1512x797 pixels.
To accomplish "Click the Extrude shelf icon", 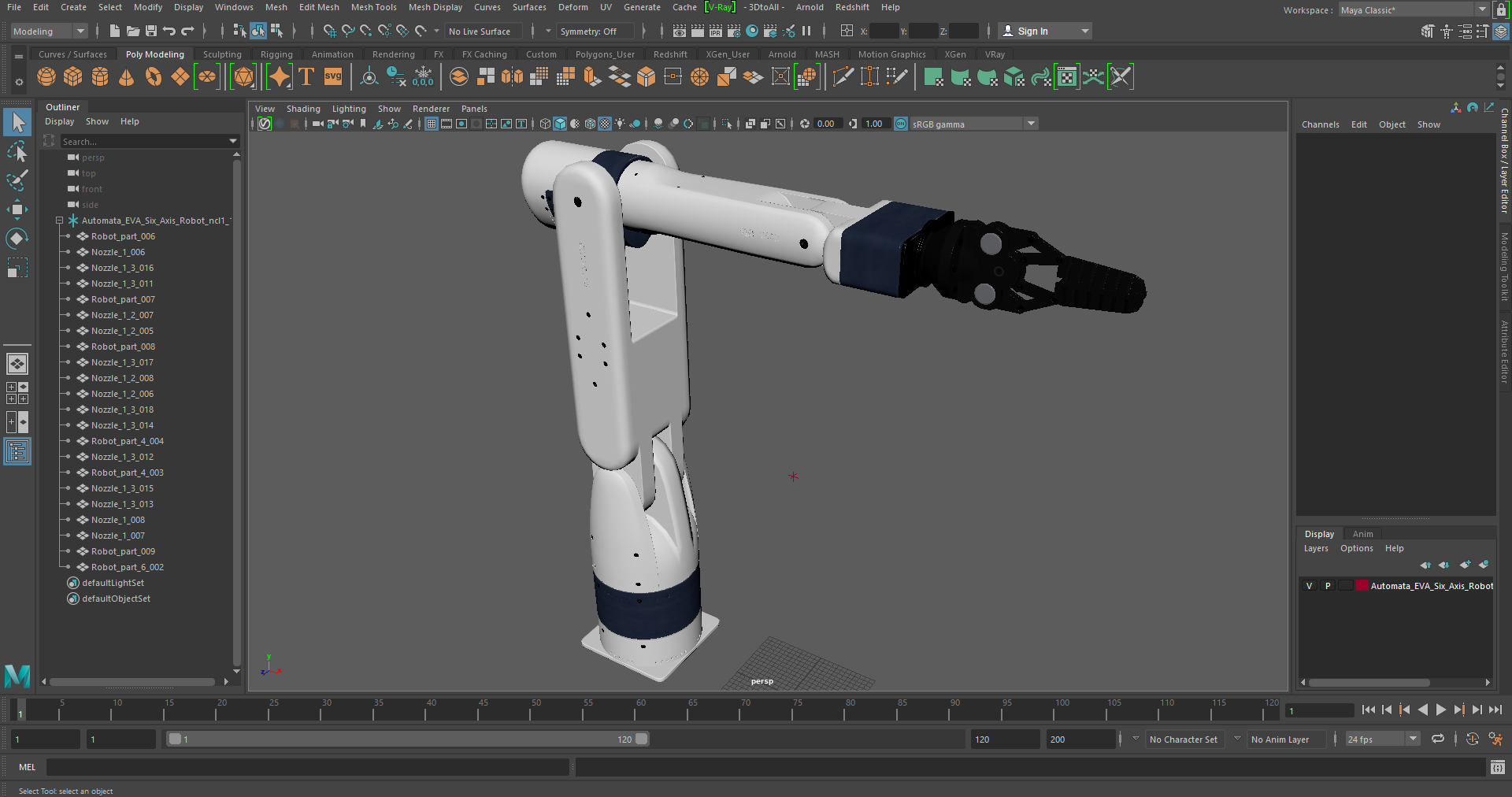I will pos(592,76).
